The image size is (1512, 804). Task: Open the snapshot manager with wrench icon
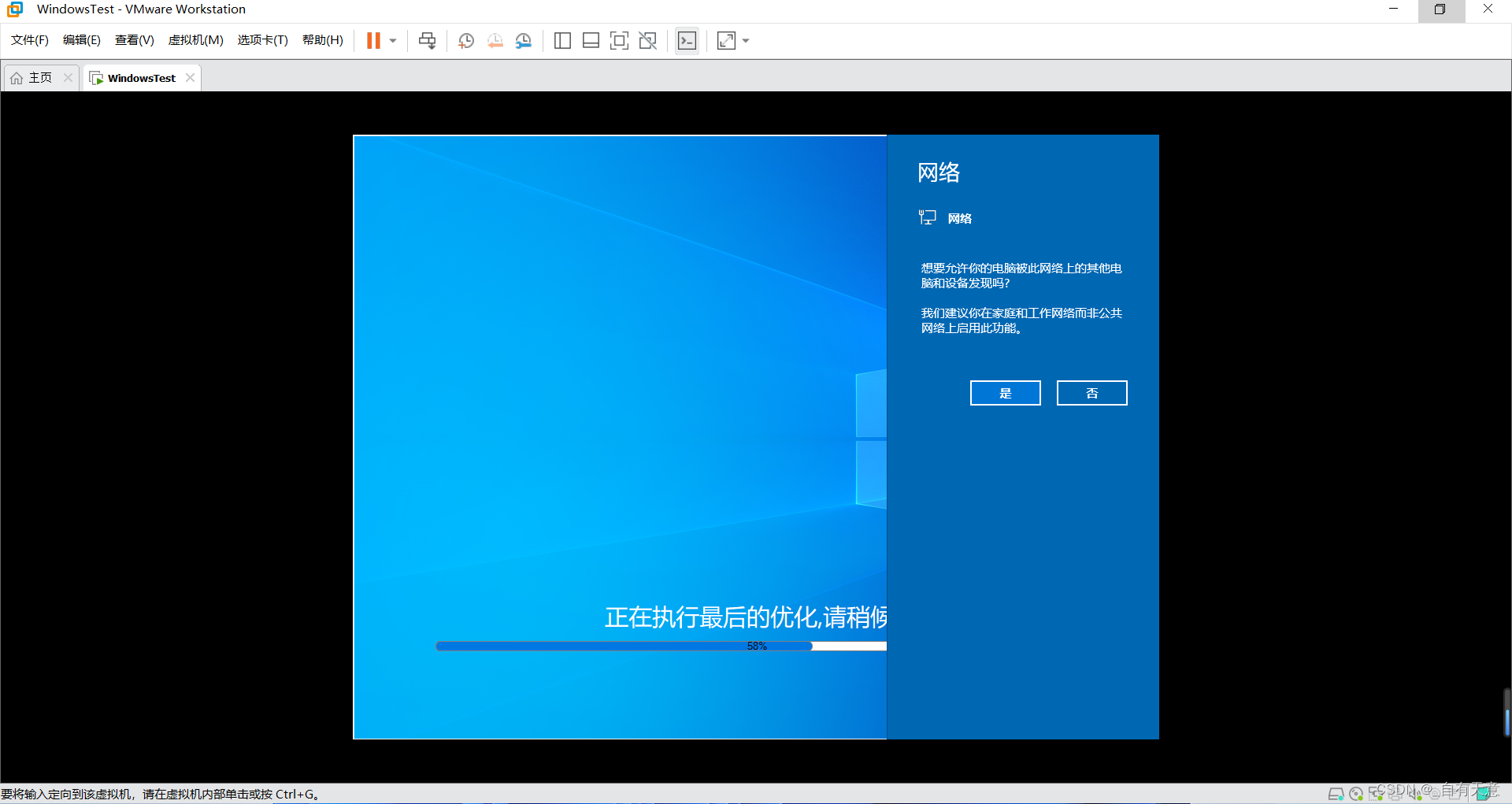coord(523,41)
